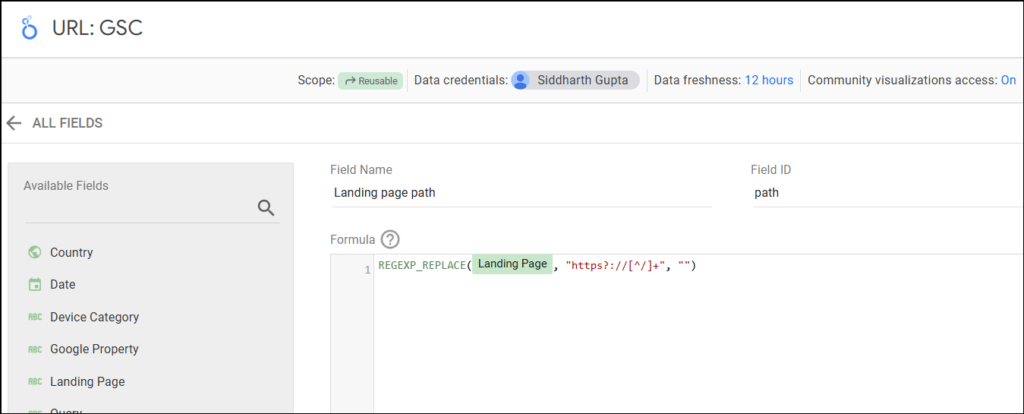1024x414 pixels.
Task: Go back to ALL FIELDS
Action: click(x=67, y=123)
